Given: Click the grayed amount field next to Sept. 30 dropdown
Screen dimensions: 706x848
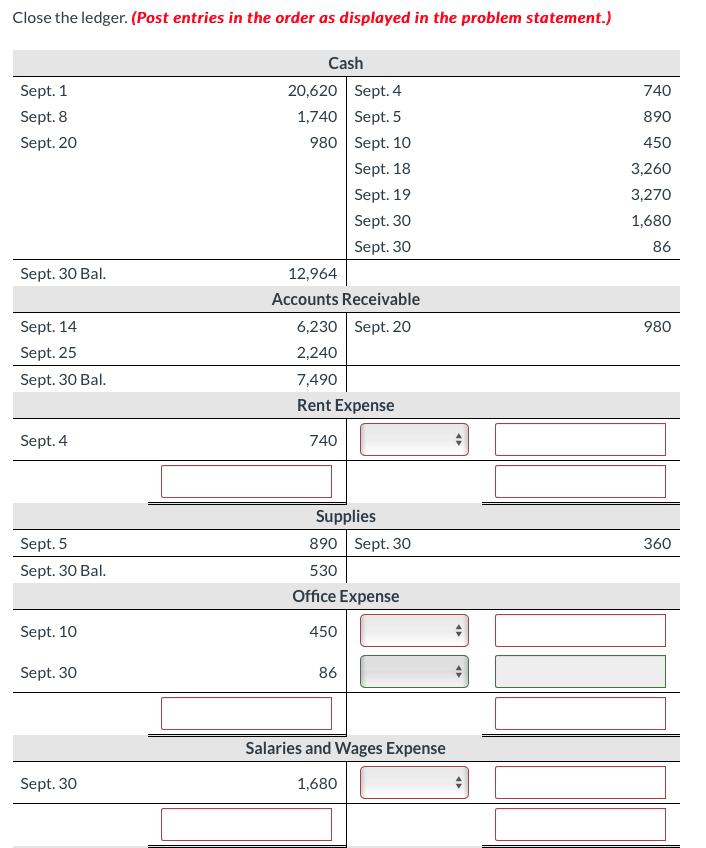Looking at the screenshot, I should (x=580, y=671).
